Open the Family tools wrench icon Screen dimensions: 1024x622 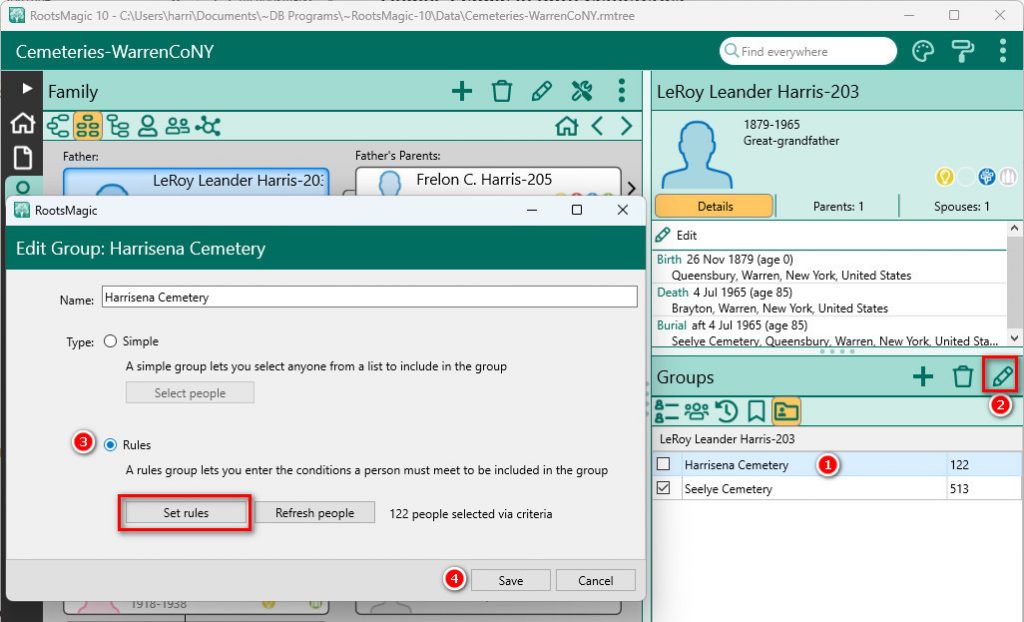(x=581, y=91)
